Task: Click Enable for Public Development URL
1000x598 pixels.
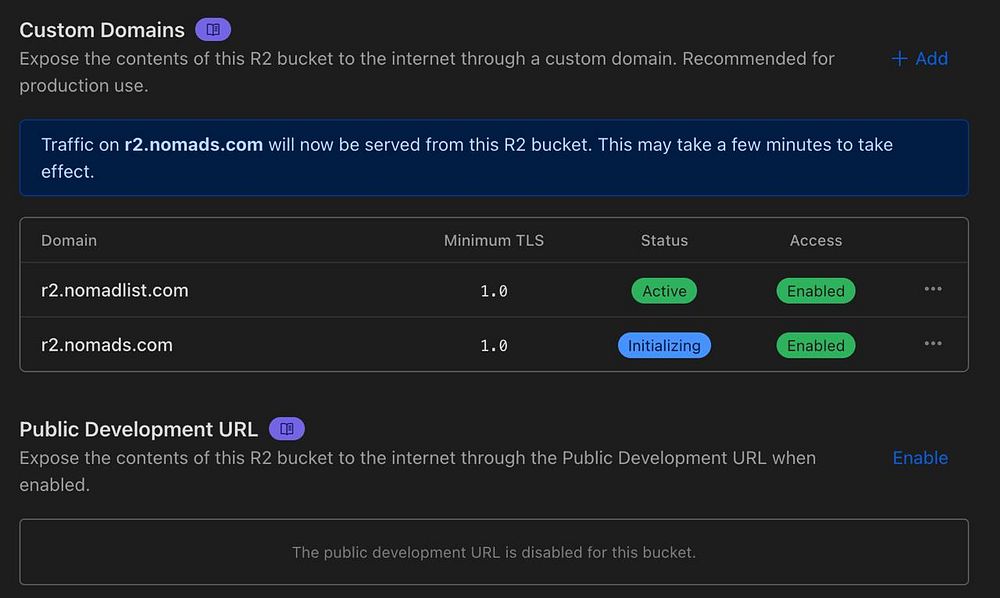Action: (x=920, y=458)
